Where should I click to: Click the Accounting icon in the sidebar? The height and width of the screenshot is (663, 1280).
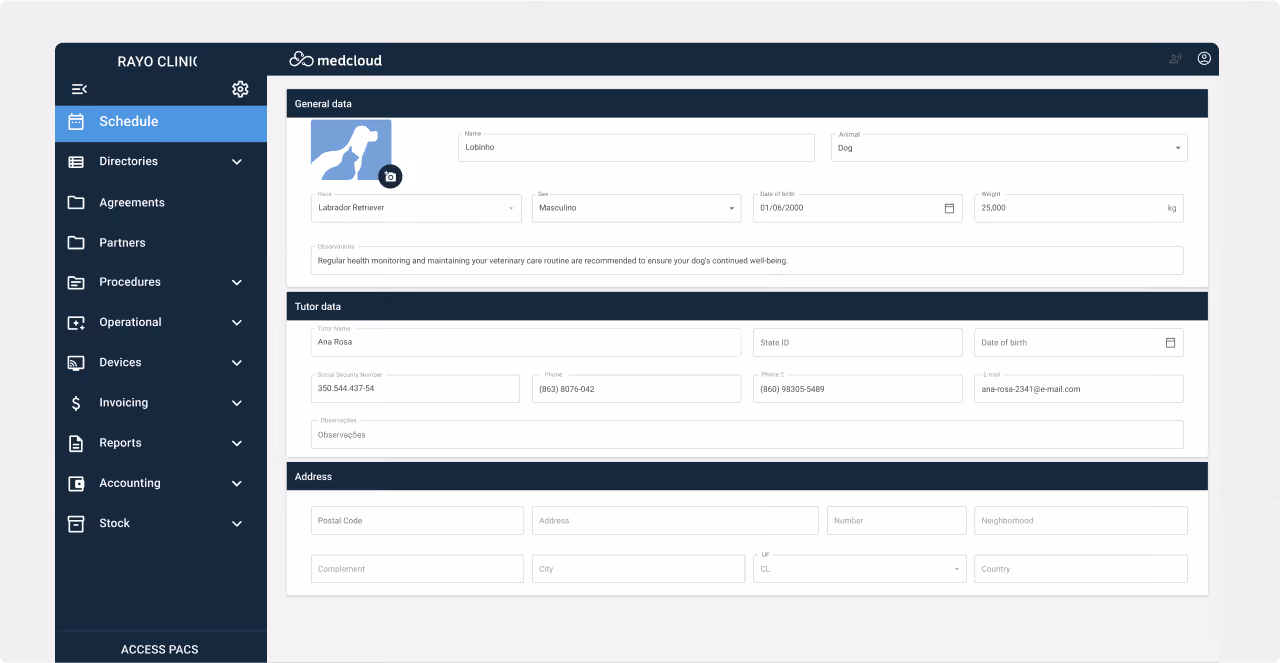click(x=75, y=483)
